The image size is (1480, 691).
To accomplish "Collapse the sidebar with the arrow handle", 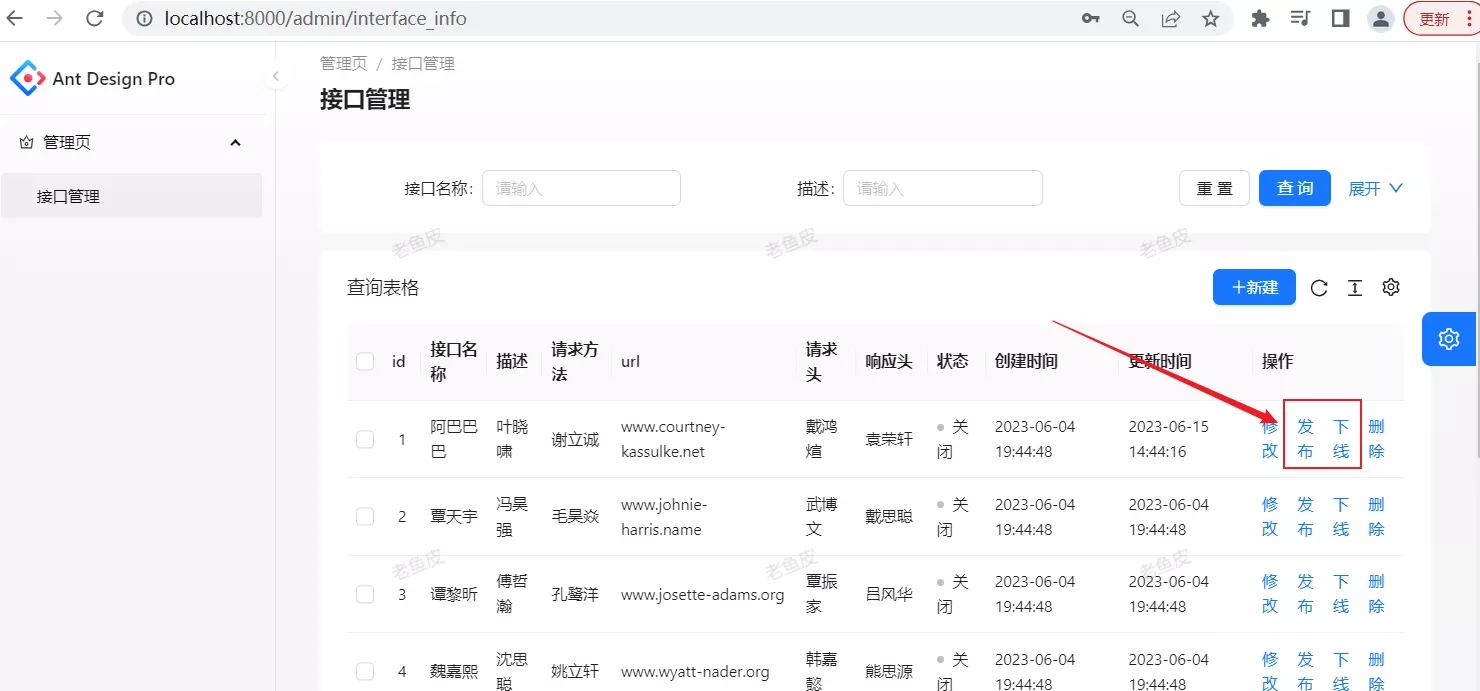I will point(276,76).
